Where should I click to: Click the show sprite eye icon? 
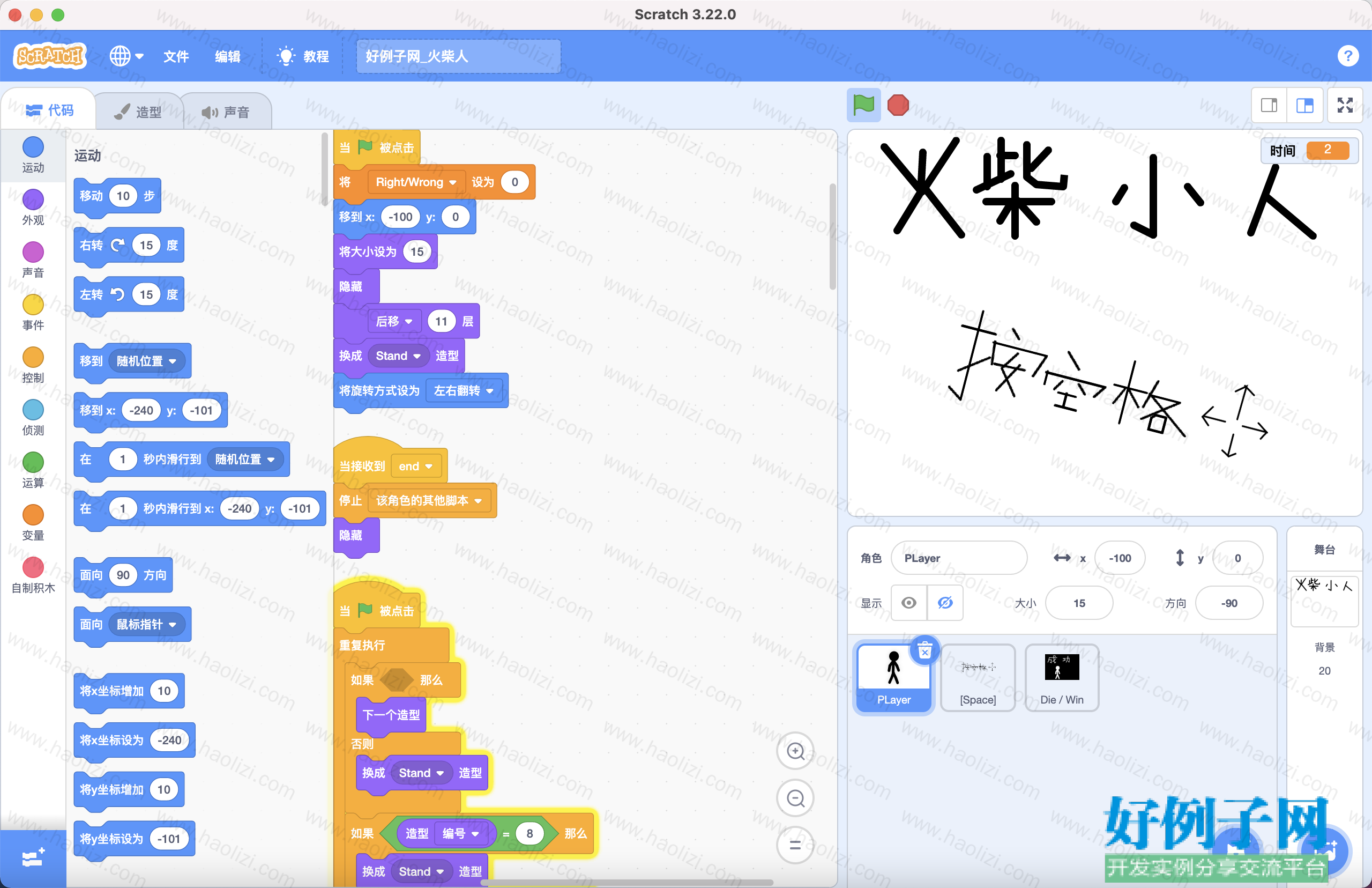click(909, 603)
